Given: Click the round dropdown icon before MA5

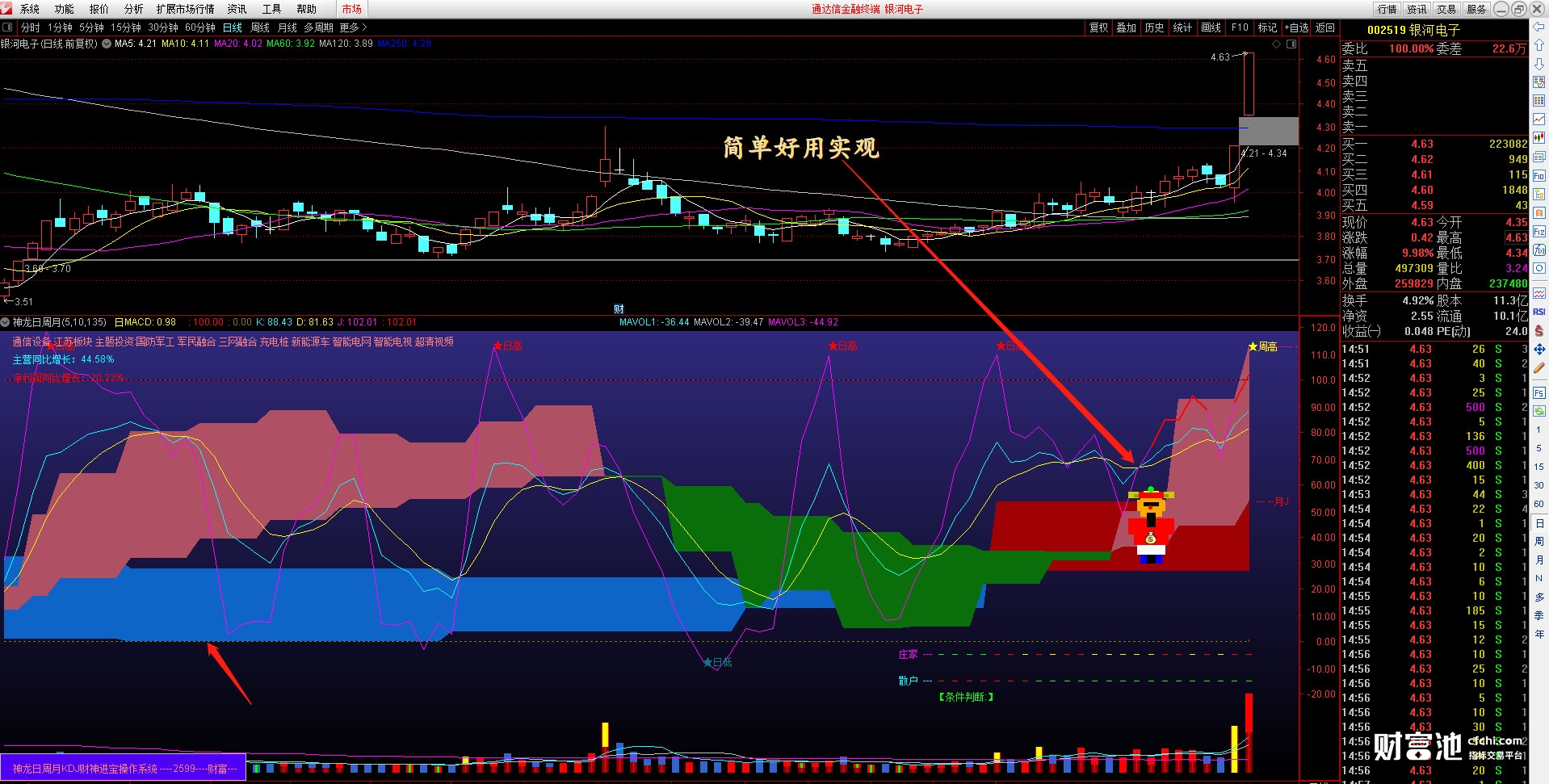Looking at the screenshot, I should [x=107, y=44].
